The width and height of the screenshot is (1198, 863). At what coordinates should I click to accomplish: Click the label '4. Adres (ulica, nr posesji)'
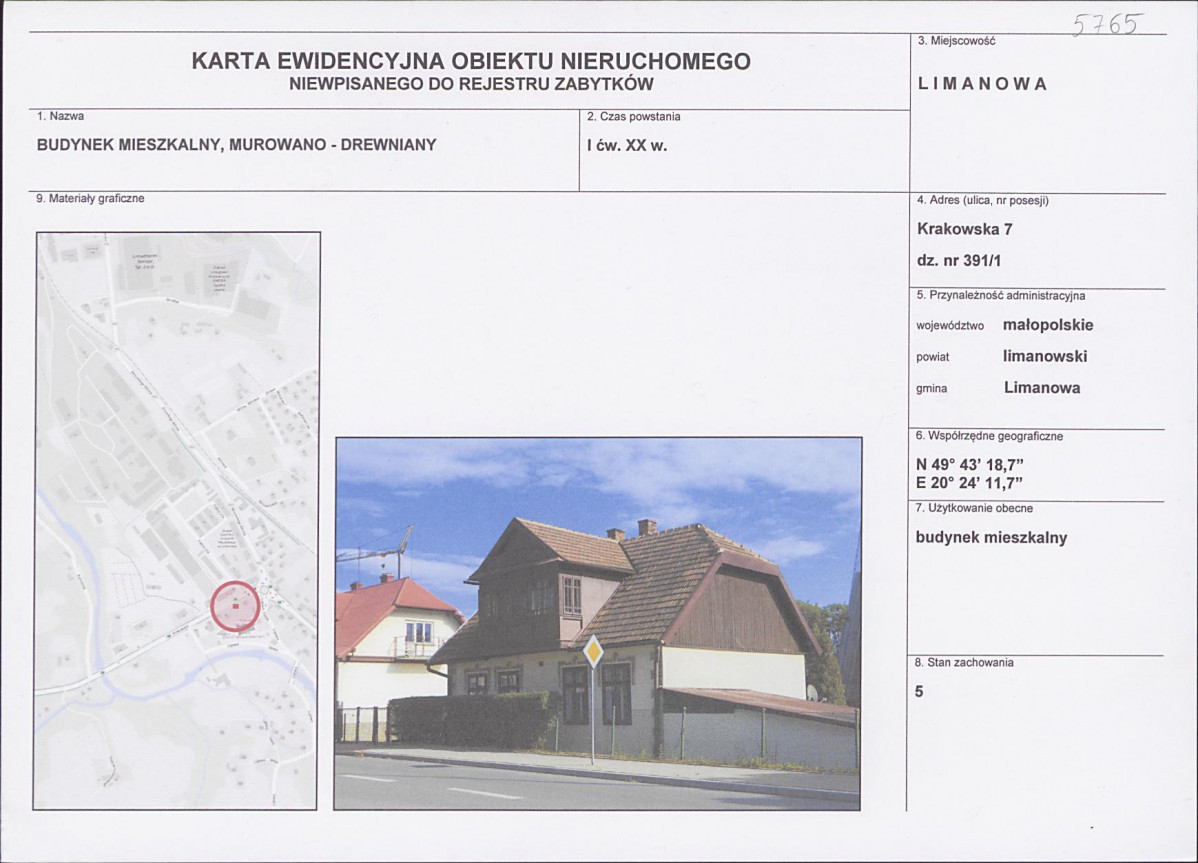coord(983,201)
